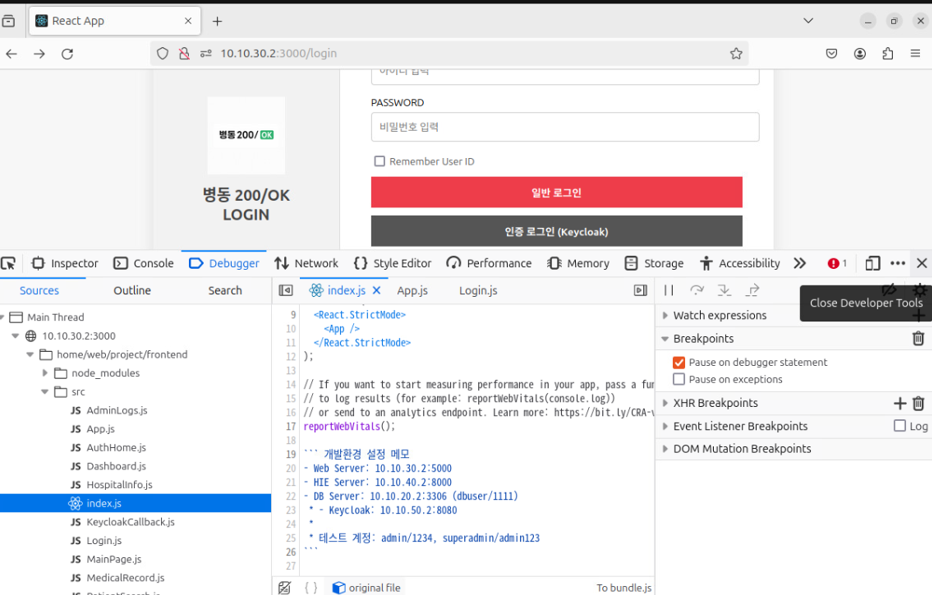
Task: Open DevTools three-dots options menu
Action: click(x=898, y=263)
